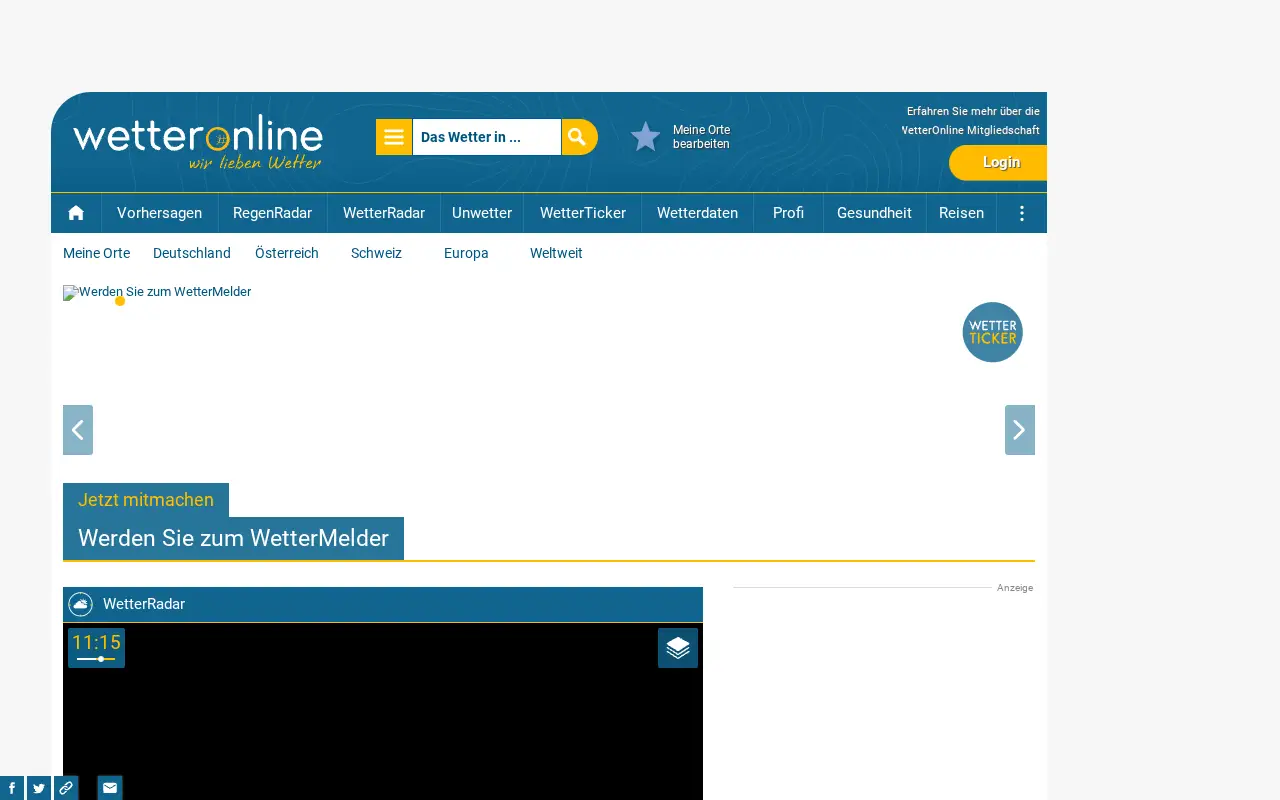Click the radar time slider under 11:15
Viewport: 1280px width, 800px height.
pos(96,659)
